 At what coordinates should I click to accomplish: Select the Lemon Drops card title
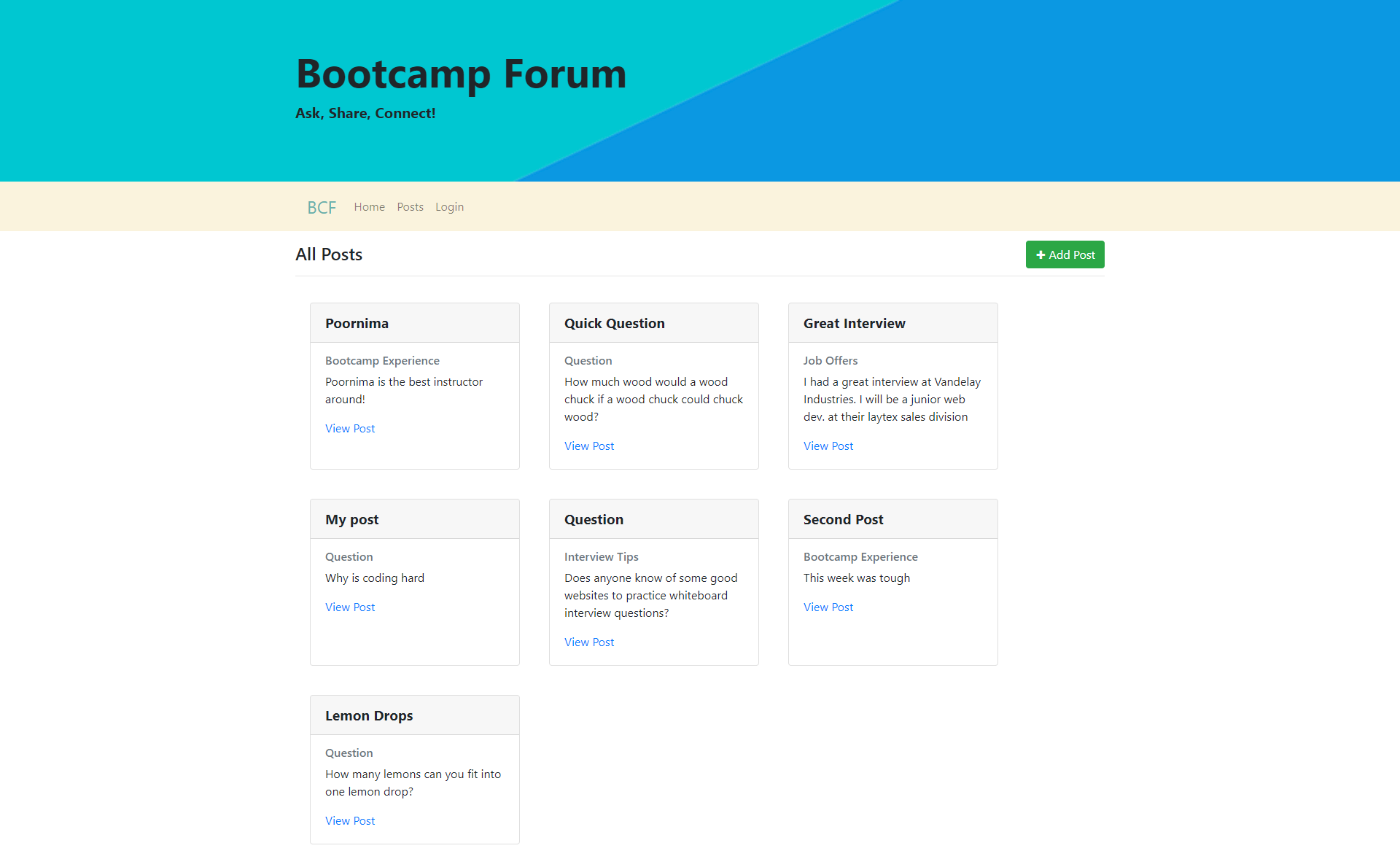[x=369, y=715]
